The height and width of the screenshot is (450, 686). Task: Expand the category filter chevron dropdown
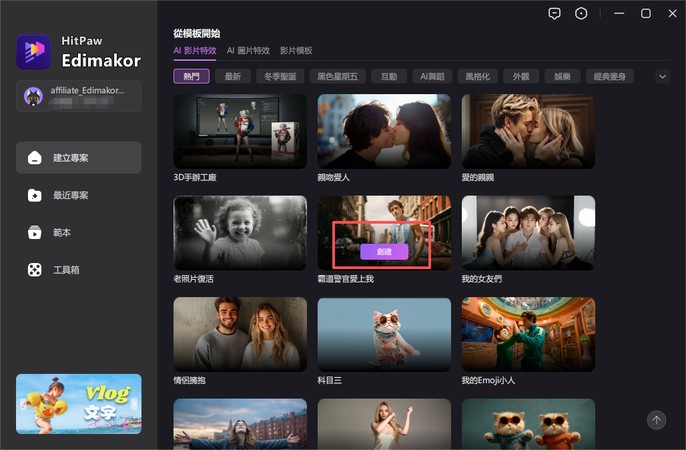662,77
